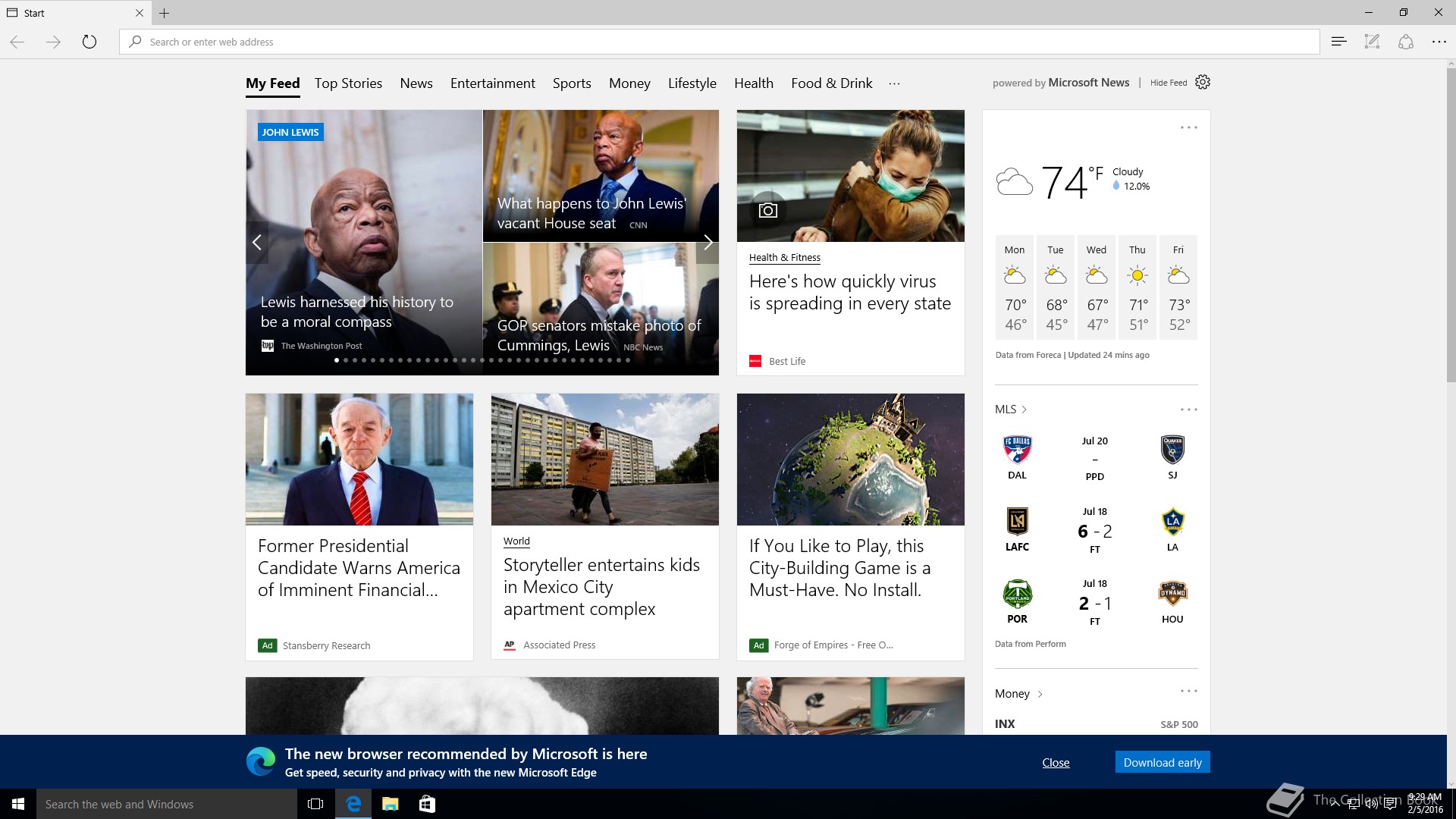
Task: Go to next carousel slide
Action: [x=708, y=243]
